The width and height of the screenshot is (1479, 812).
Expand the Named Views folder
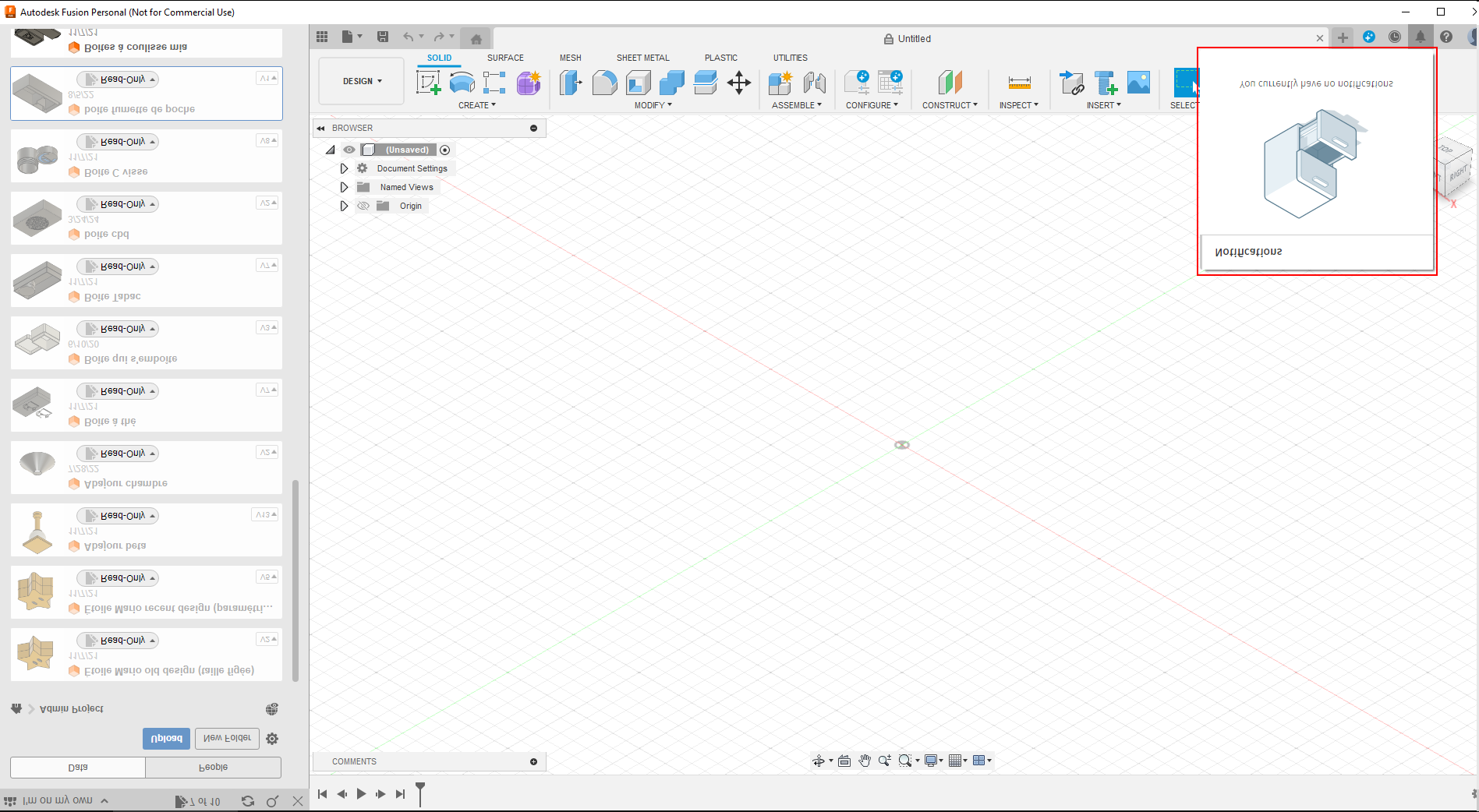[344, 187]
